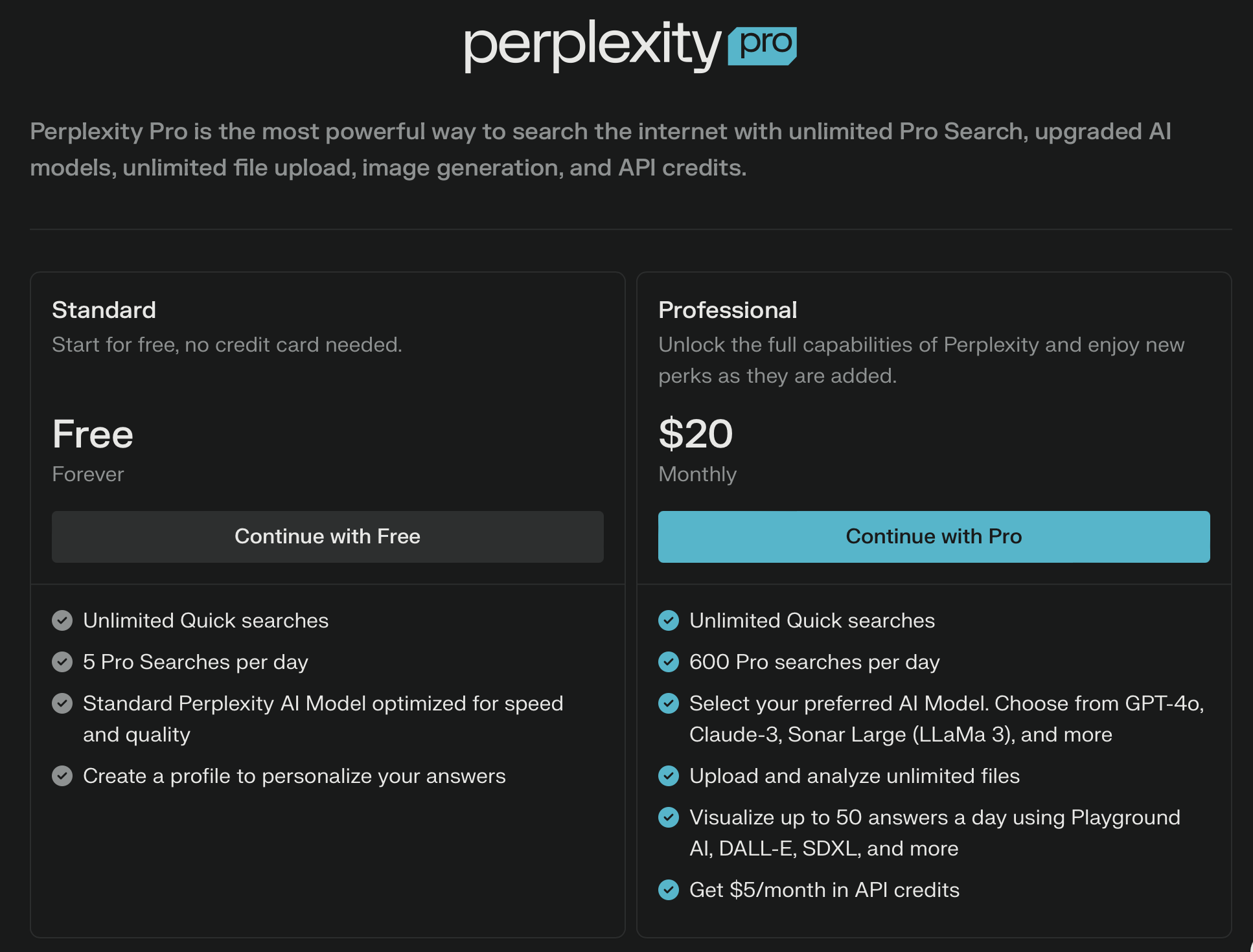The width and height of the screenshot is (1253, 952).
Task: Click the checkmark beside Visualize up to 50 answers
Action: [x=669, y=817]
